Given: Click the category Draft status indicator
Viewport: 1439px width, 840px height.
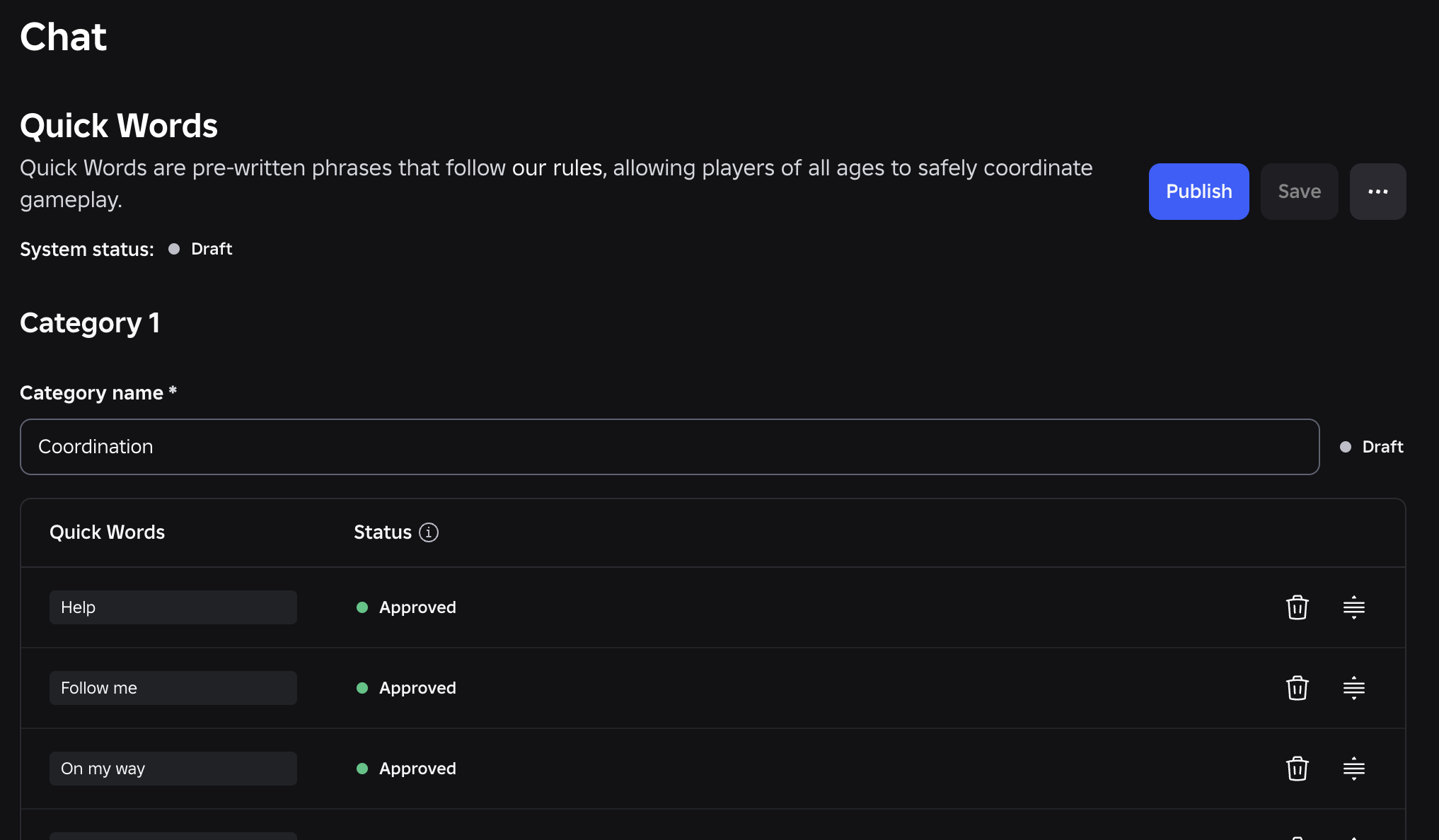Looking at the screenshot, I should tap(1372, 447).
